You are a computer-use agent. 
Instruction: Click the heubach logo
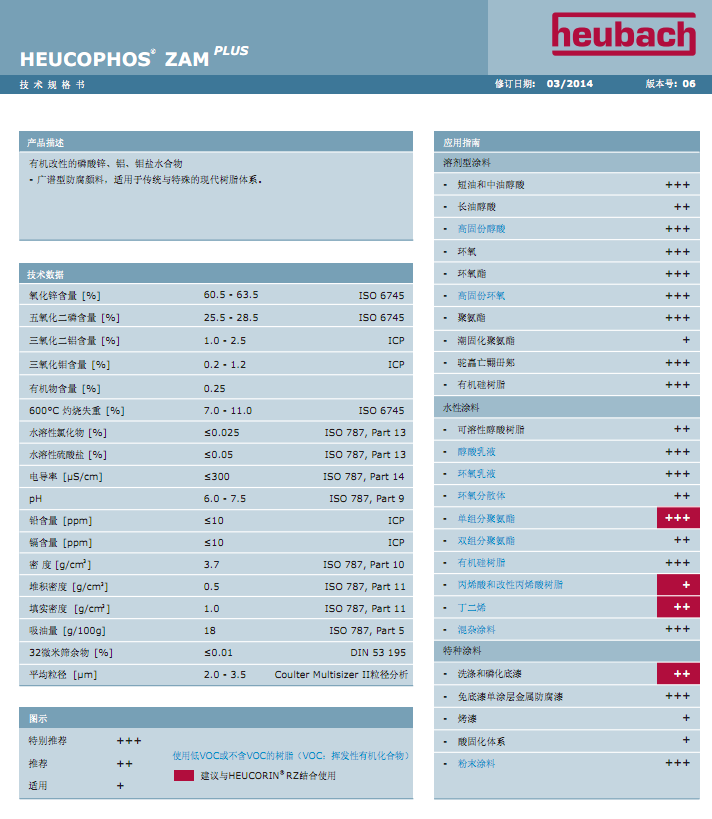click(622, 35)
